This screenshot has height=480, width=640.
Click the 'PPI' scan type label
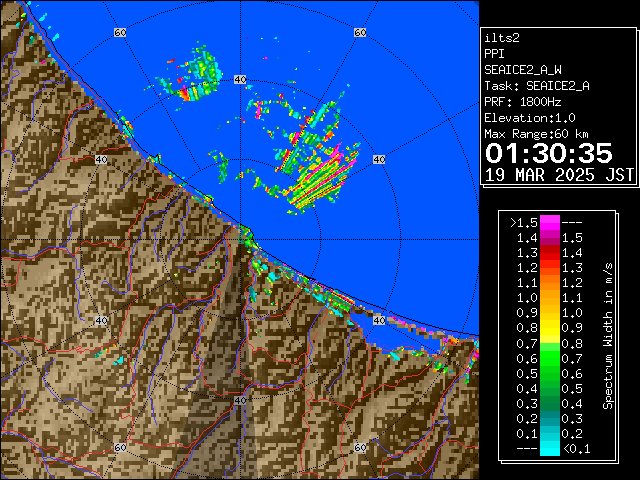click(494, 54)
